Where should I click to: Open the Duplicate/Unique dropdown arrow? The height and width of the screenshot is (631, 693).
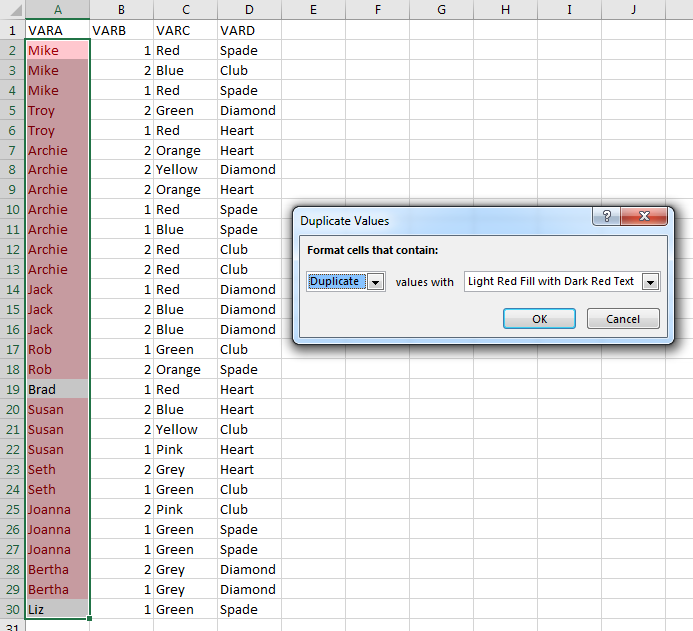pyautogui.click(x=376, y=282)
